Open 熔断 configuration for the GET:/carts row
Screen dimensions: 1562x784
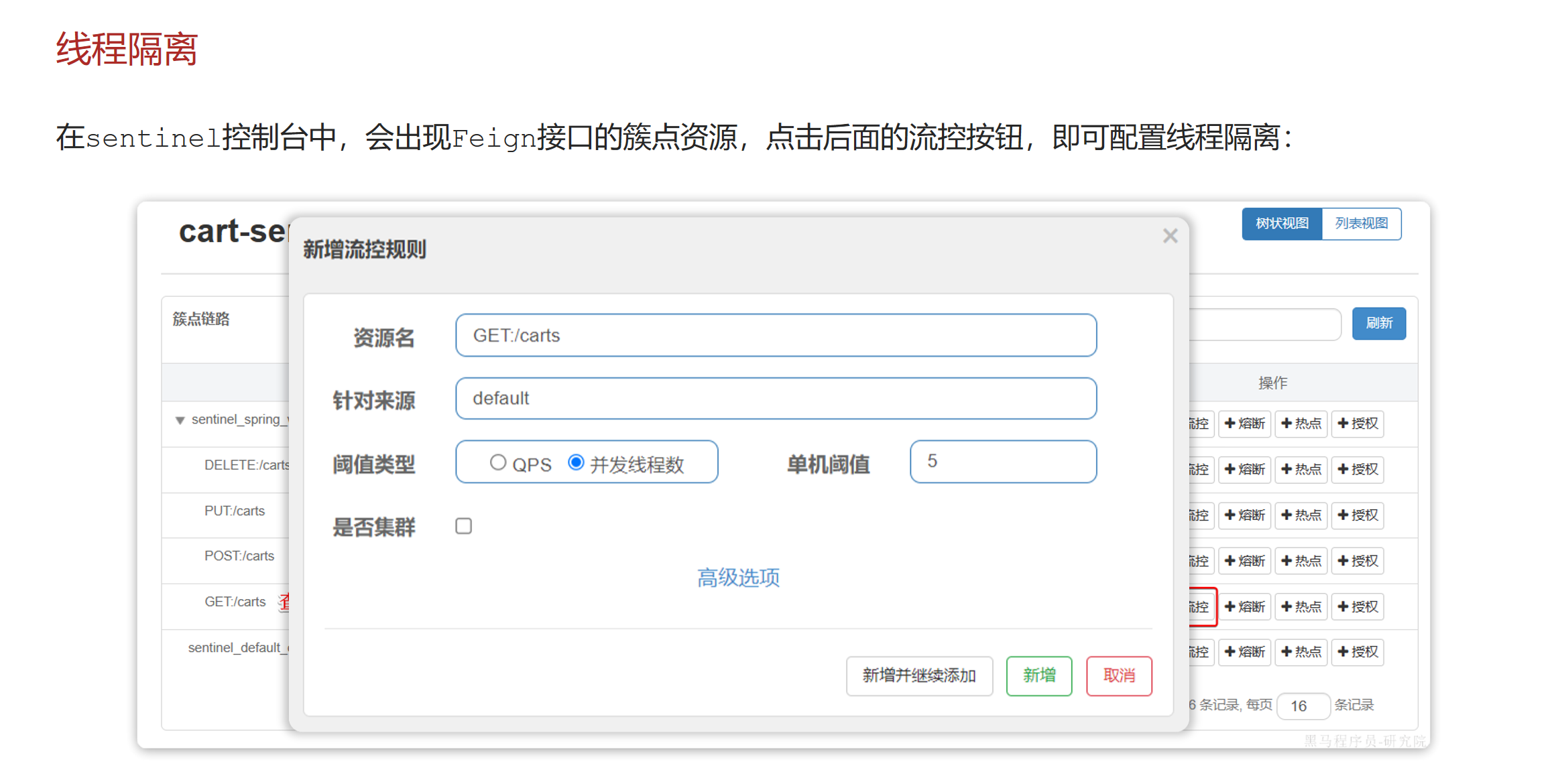[1244, 606]
